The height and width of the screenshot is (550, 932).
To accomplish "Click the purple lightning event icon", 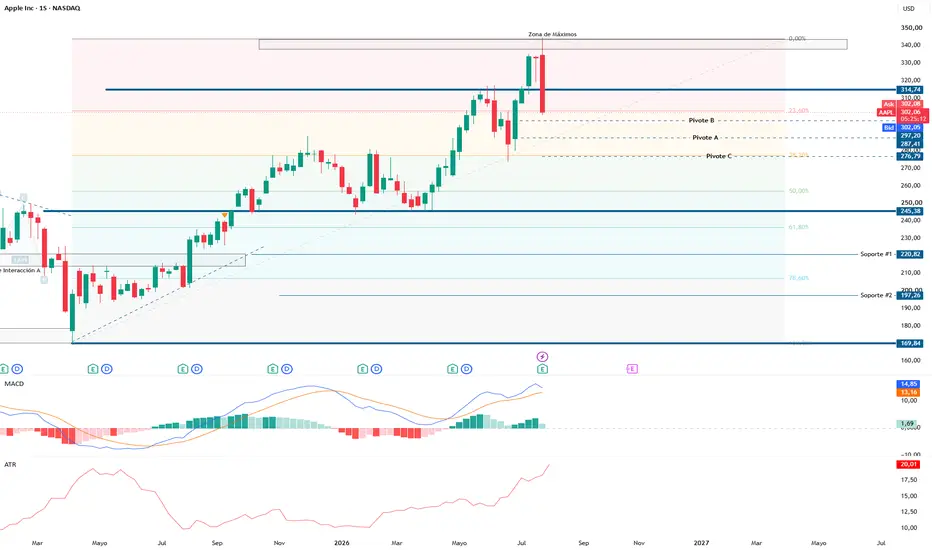I will click(542, 357).
